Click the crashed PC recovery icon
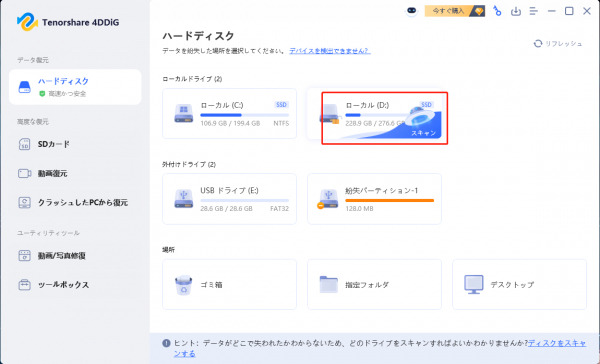Viewport: 600px width, 364px height. click(24, 202)
